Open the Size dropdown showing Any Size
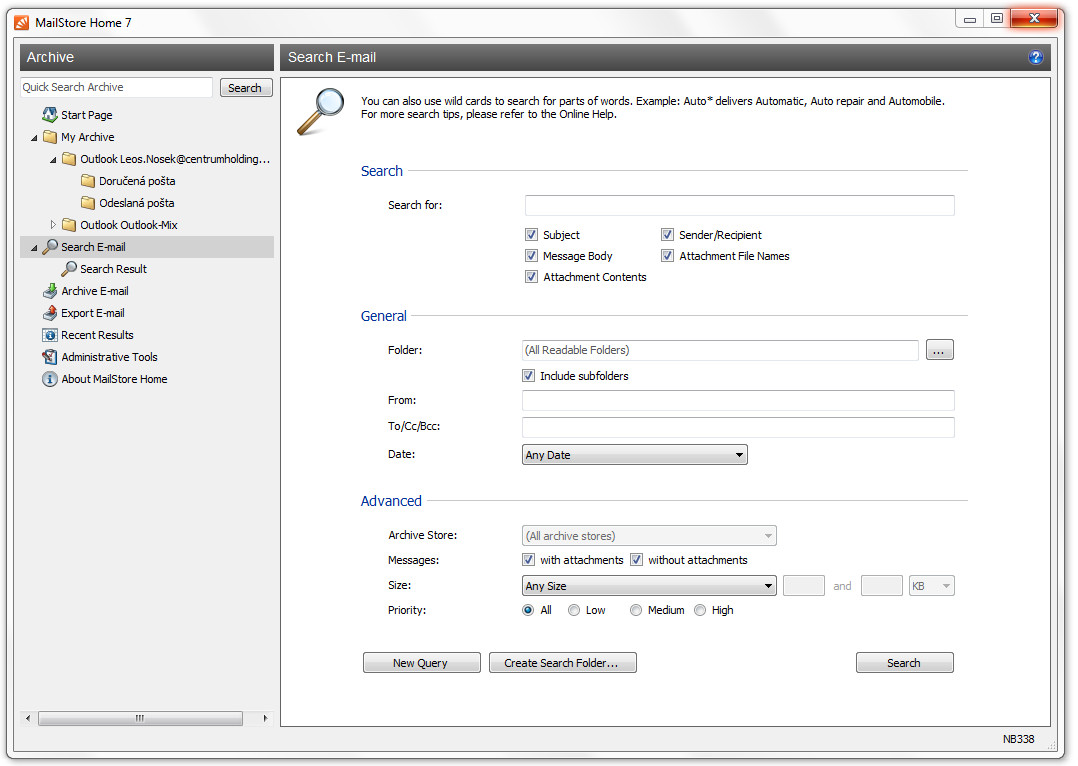The width and height of the screenshot is (1078, 766). [649, 586]
